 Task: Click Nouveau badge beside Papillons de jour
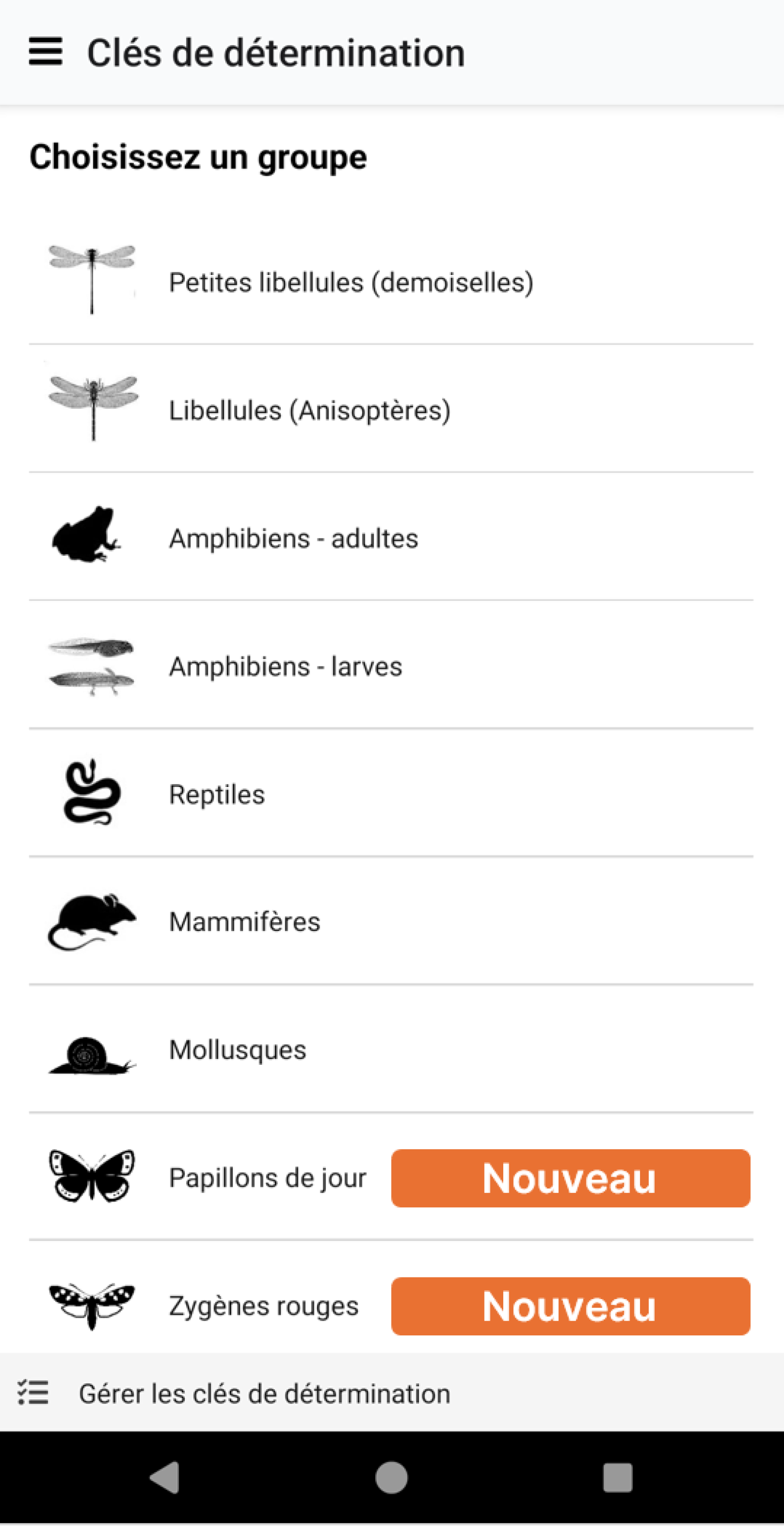(570, 1178)
